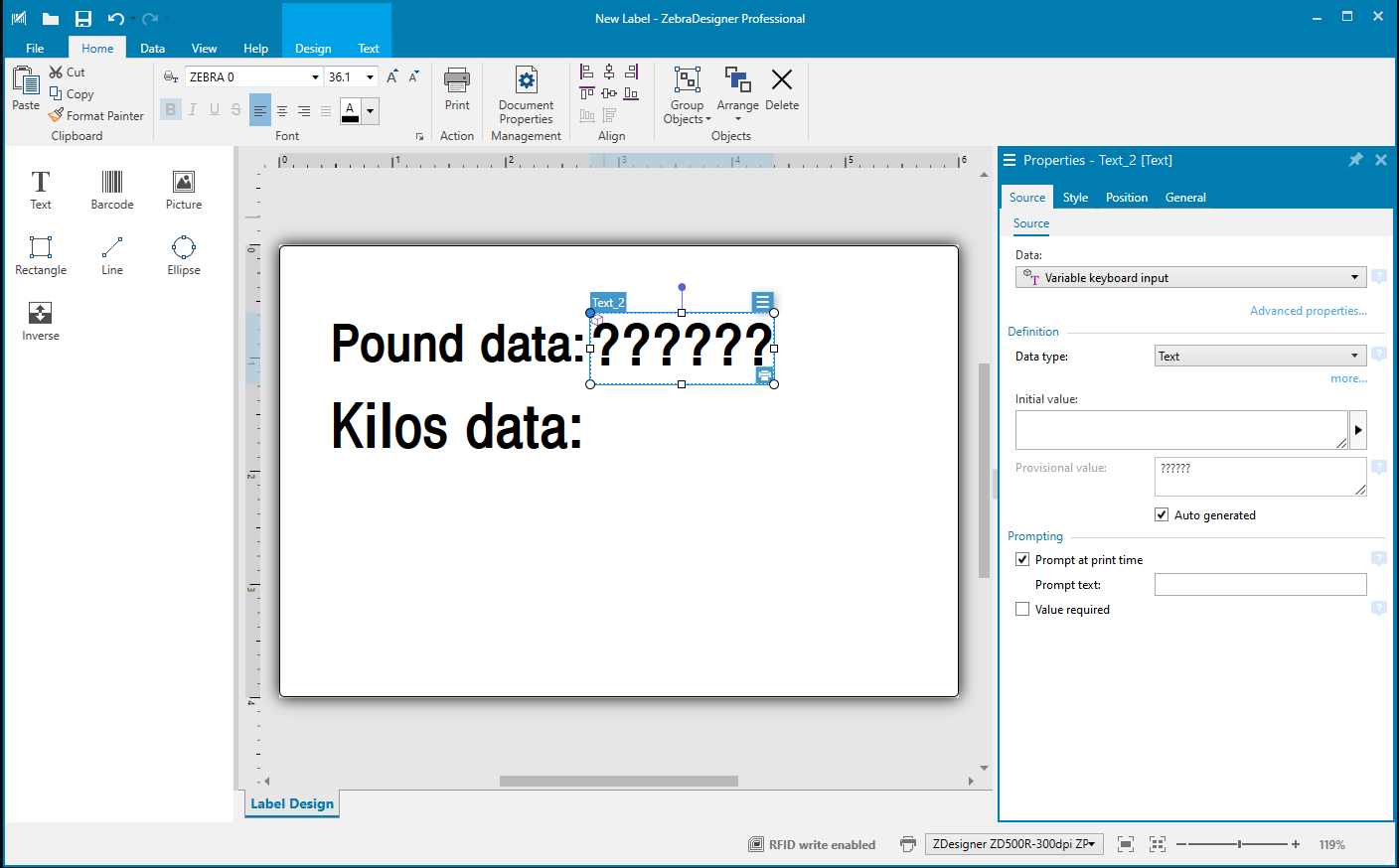Image resolution: width=1399 pixels, height=868 pixels.
Task: Open the ZDesigner printer selection dropdown
Action: click(1013, 844)
